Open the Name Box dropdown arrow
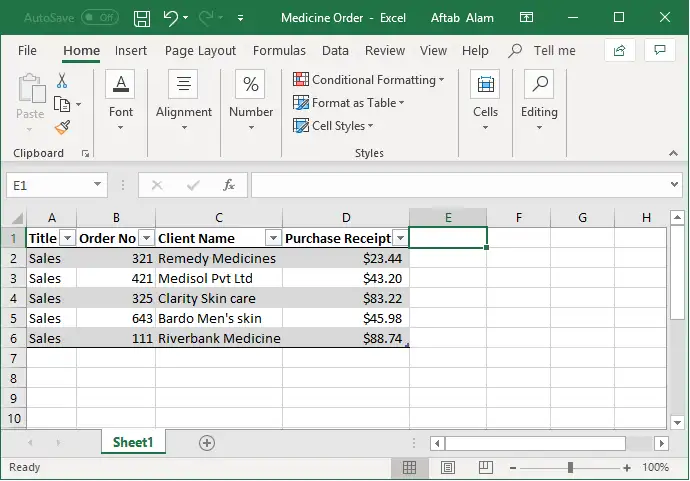The height and width of the screenshot is (481, 690). (x=97, y=184)
